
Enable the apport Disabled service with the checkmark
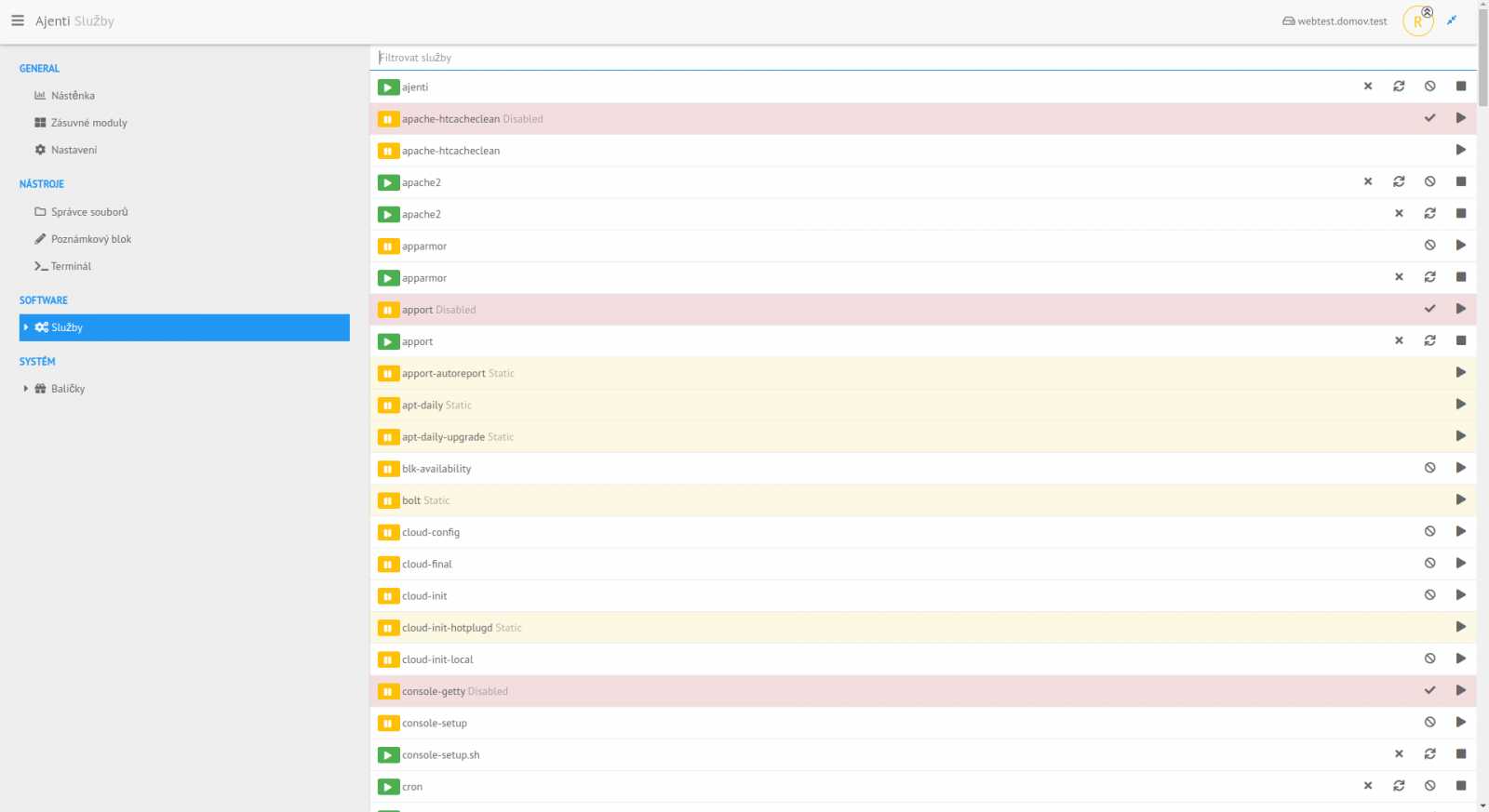click(x=1430, y=309)
